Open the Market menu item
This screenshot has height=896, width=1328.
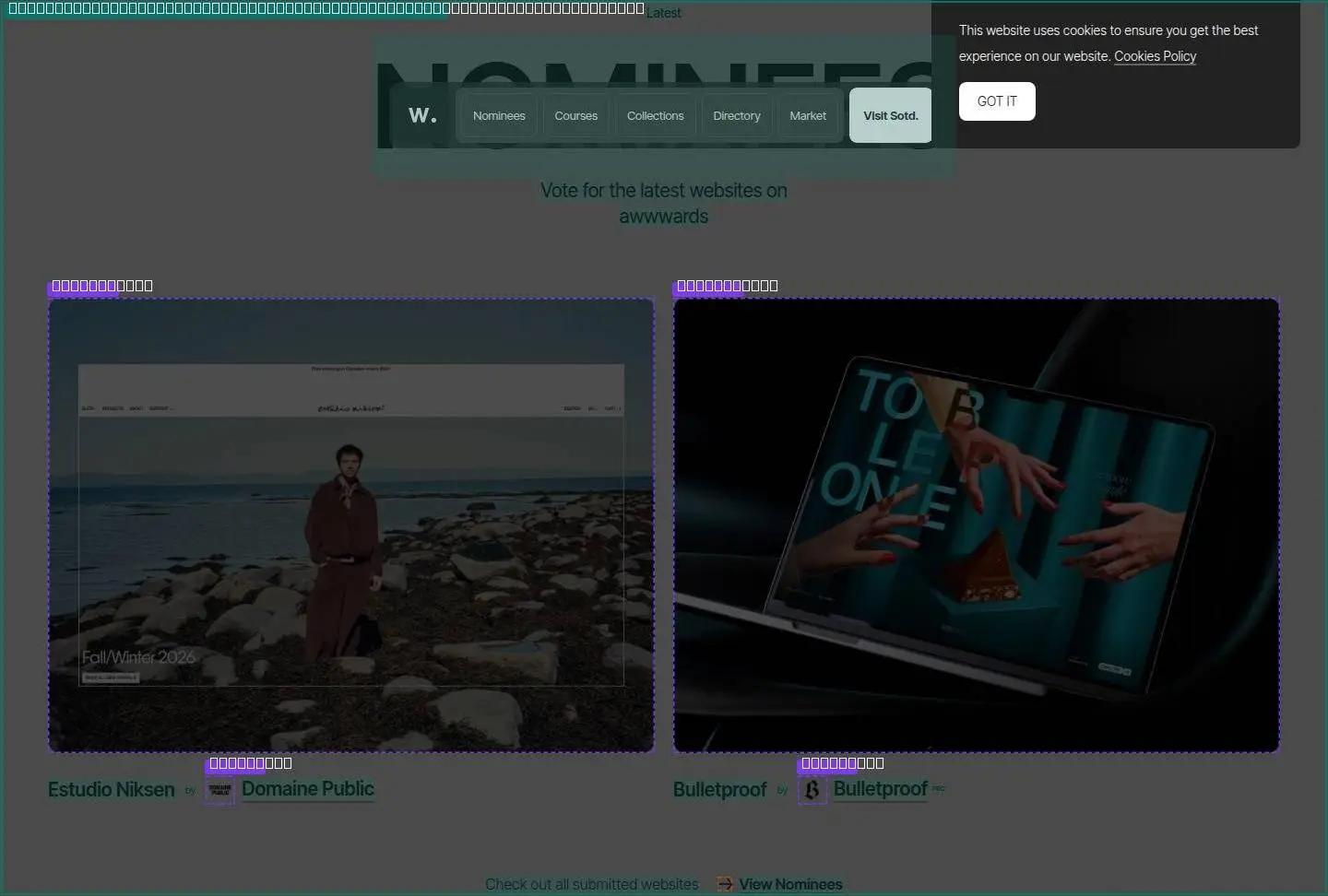(x=808, y=115)
